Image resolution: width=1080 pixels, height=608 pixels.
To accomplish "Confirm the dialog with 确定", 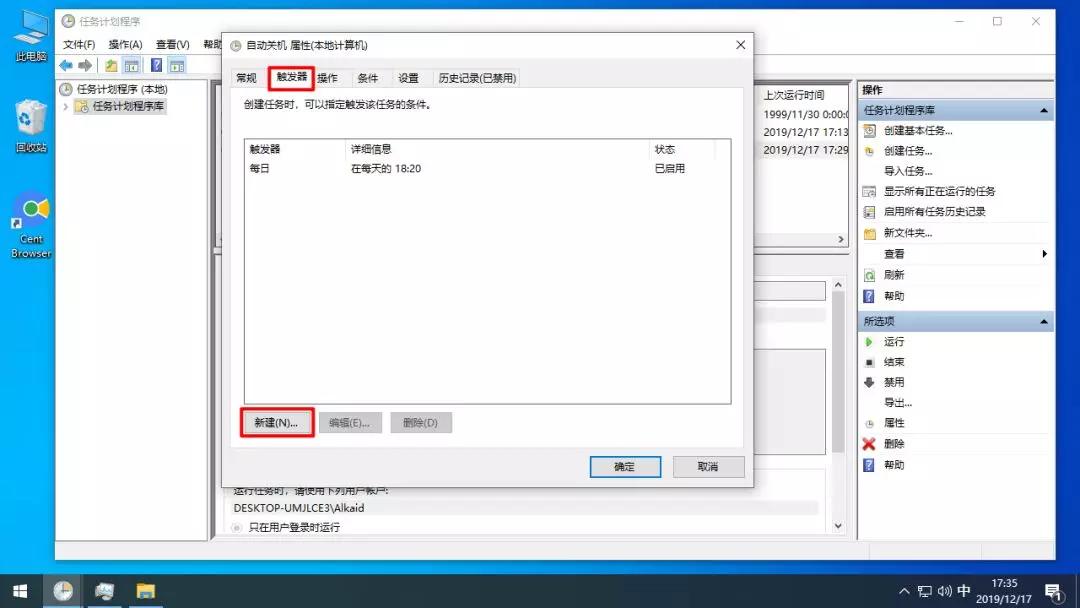I will [x=625, y=466].
